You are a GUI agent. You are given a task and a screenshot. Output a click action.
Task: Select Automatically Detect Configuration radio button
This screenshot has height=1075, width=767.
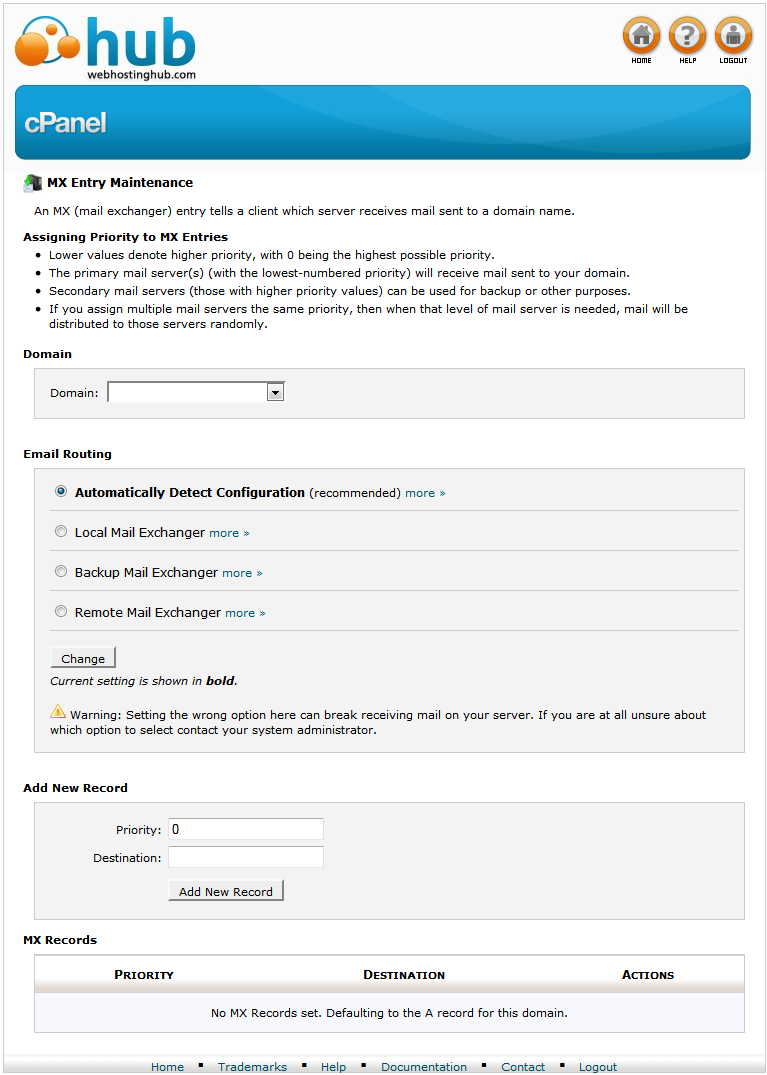[x=61, y=492]
